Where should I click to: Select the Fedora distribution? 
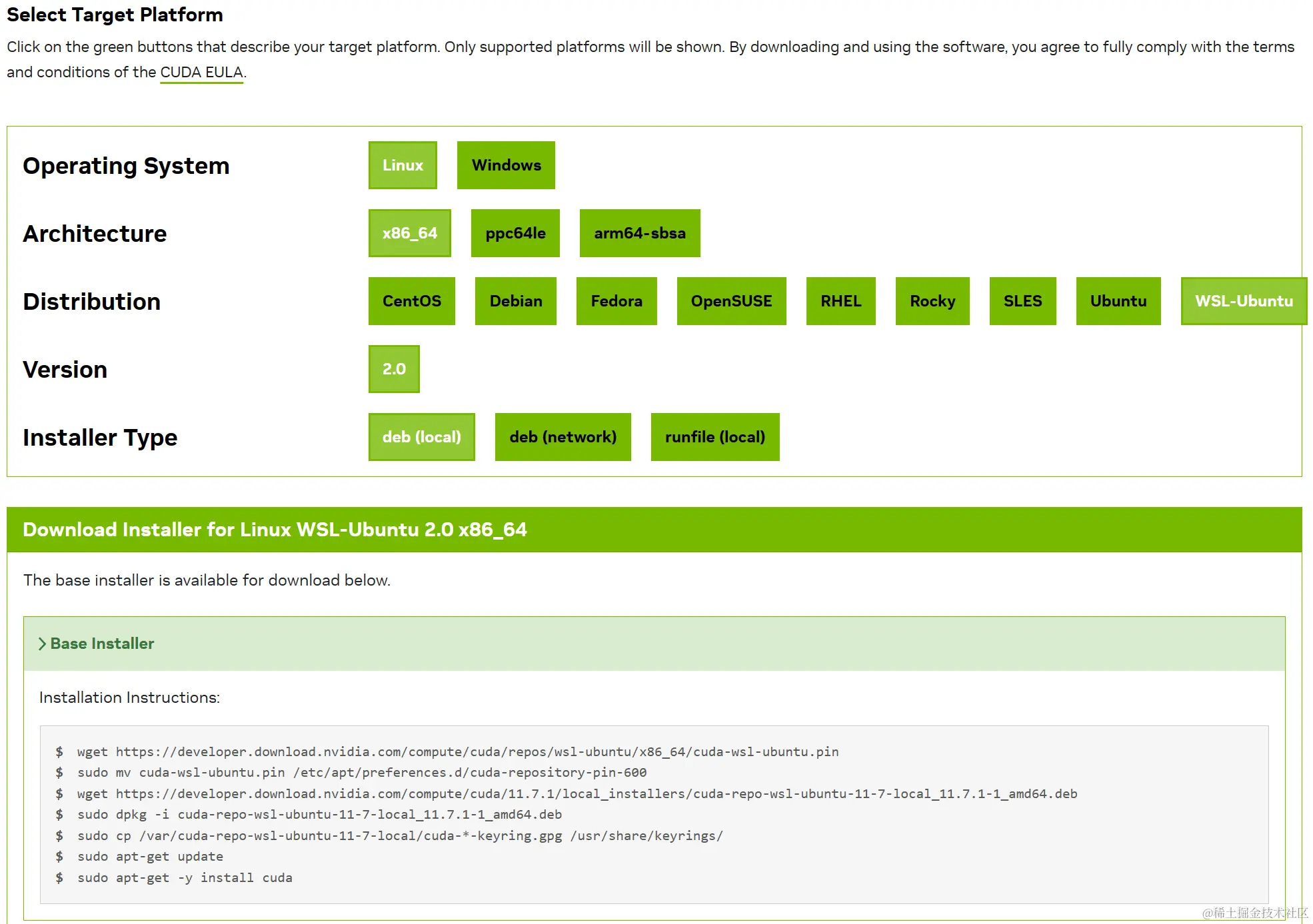(616, 301)
